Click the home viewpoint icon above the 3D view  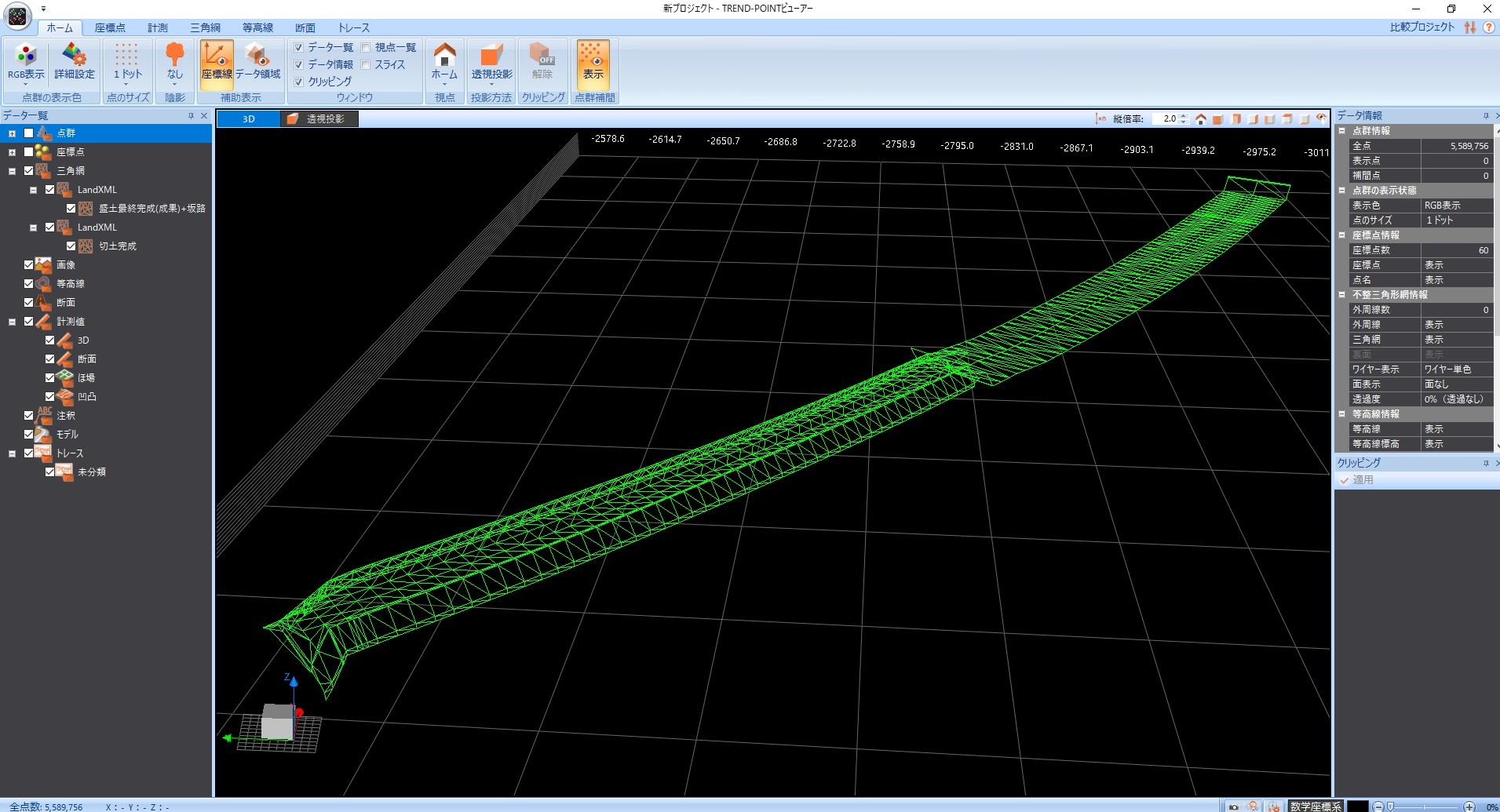[1202, 119]
